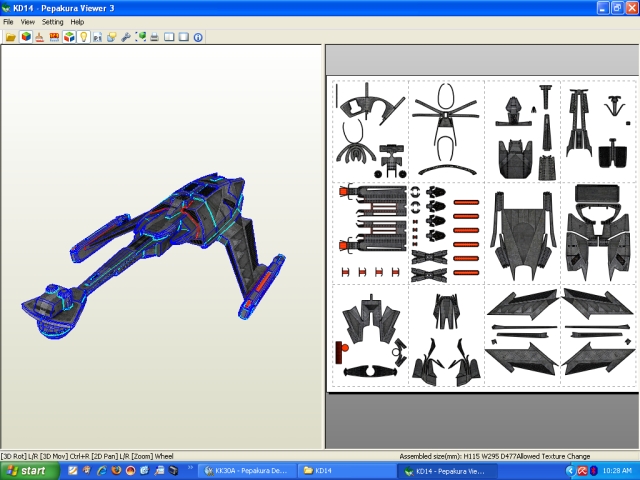
Task: Open the blue info About icon
Action: click(x=198, y=37)
